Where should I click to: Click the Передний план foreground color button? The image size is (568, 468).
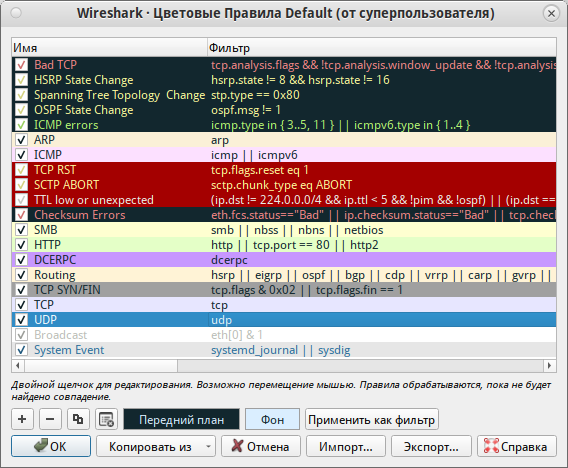[x=181, y=419]
